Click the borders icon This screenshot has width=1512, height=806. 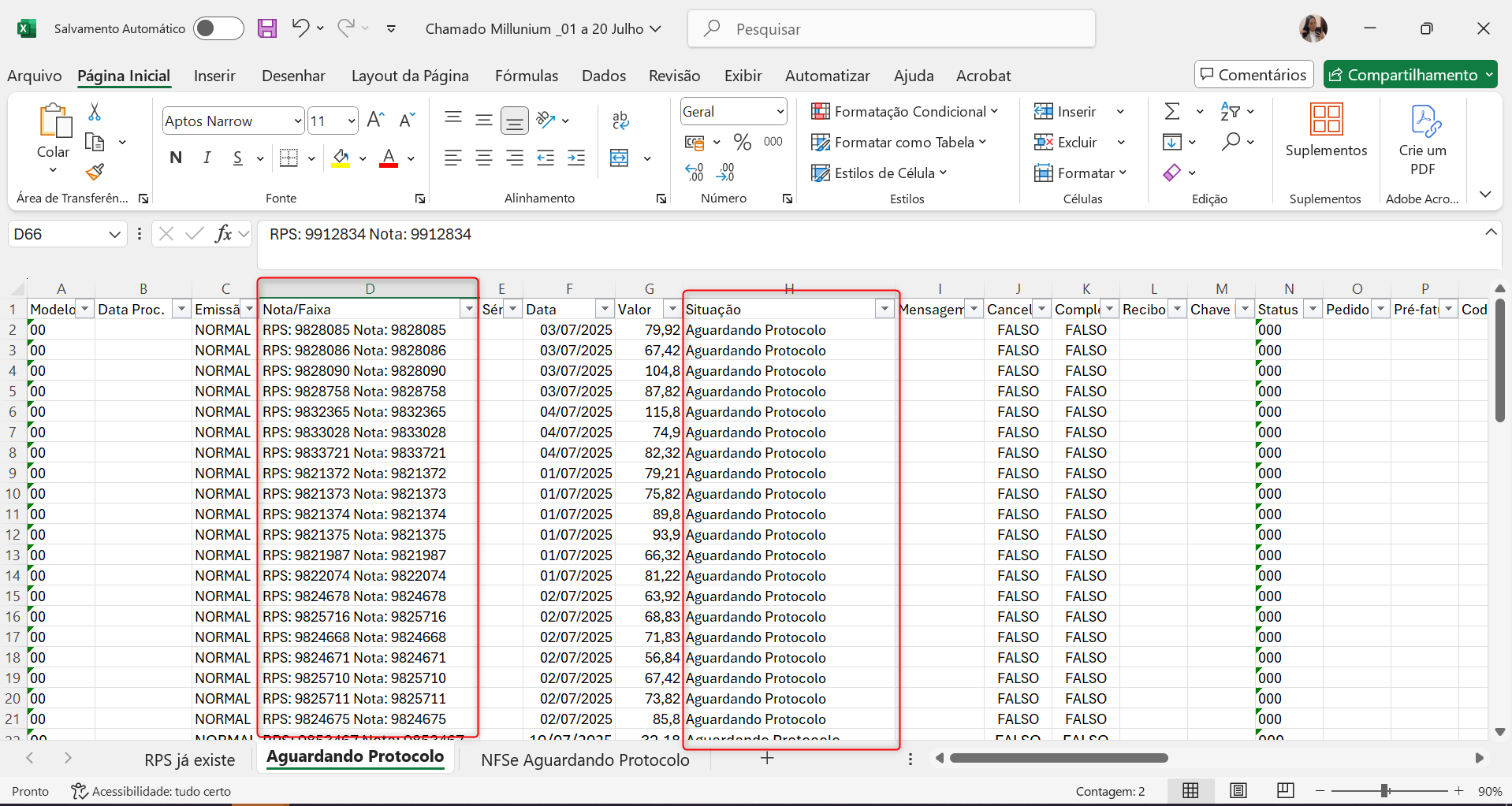click(289, 158)
